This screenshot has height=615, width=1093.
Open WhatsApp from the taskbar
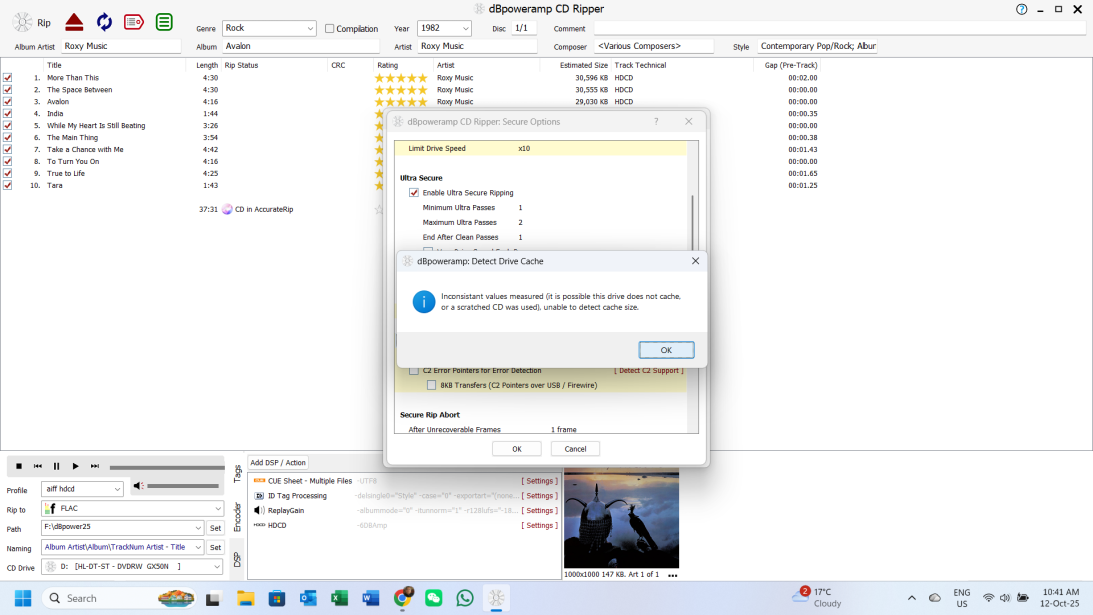(x=465, y=598)
